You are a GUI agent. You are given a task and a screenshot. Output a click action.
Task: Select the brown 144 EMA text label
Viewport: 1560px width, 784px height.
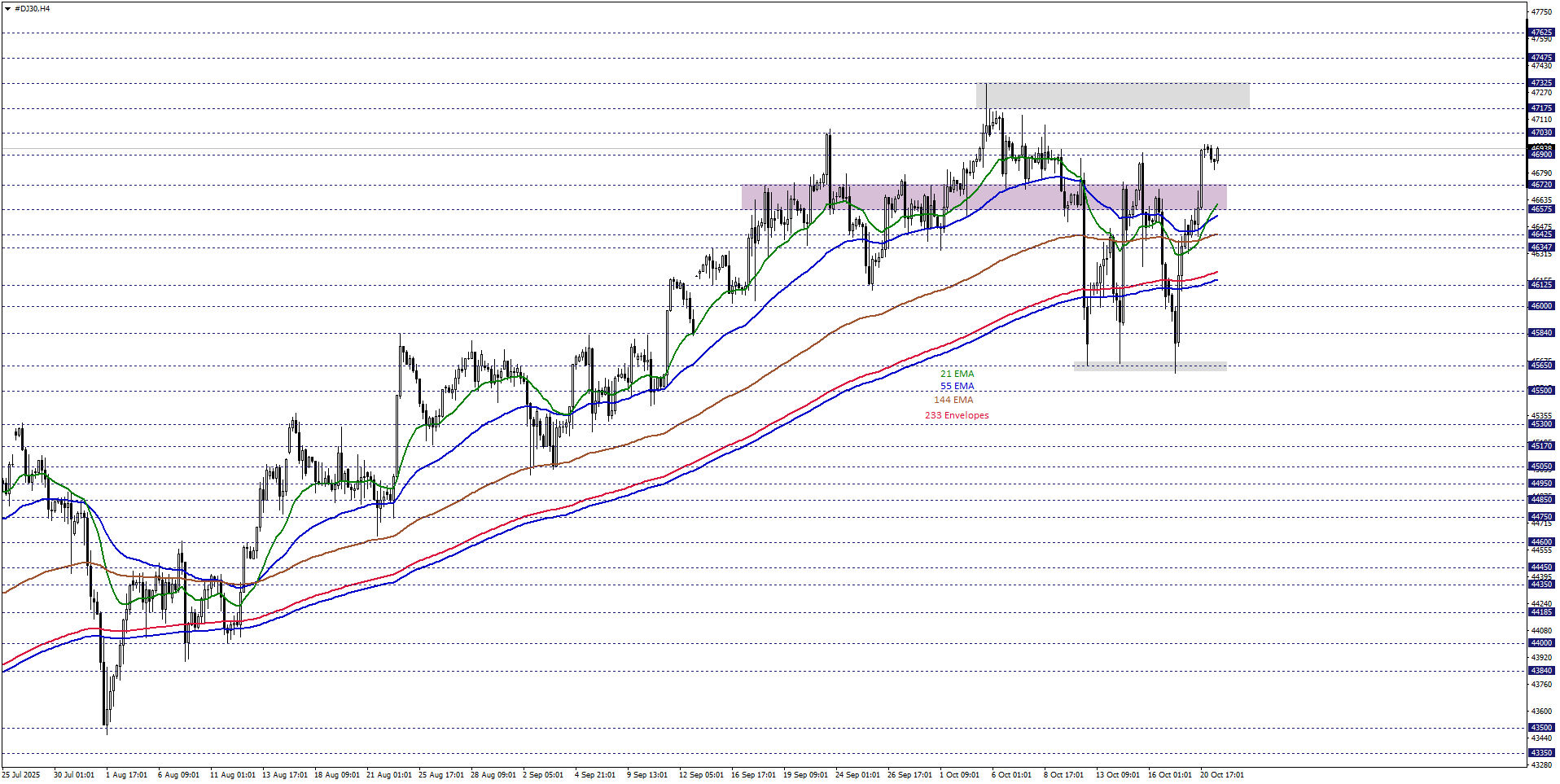pyautogui.click(x=953, y=401)
